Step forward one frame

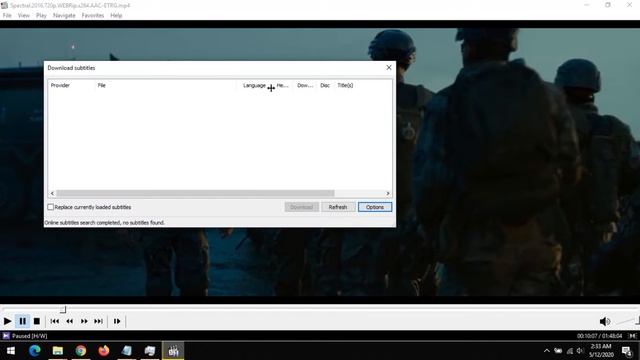117,321
